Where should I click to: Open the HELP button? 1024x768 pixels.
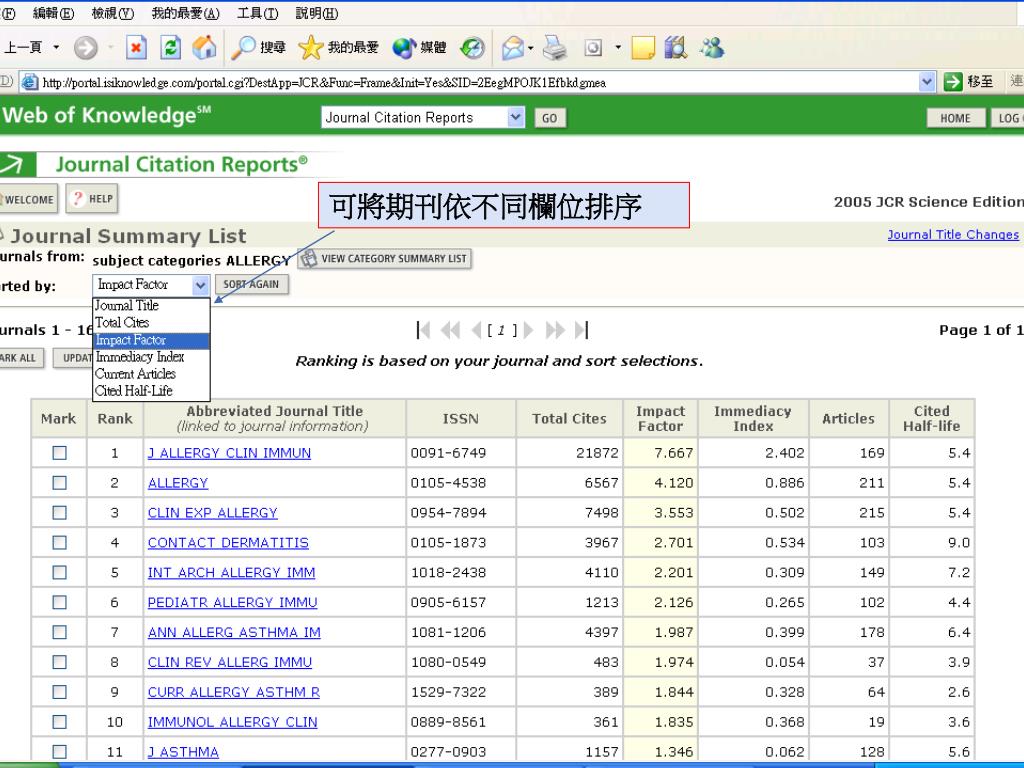93,199
